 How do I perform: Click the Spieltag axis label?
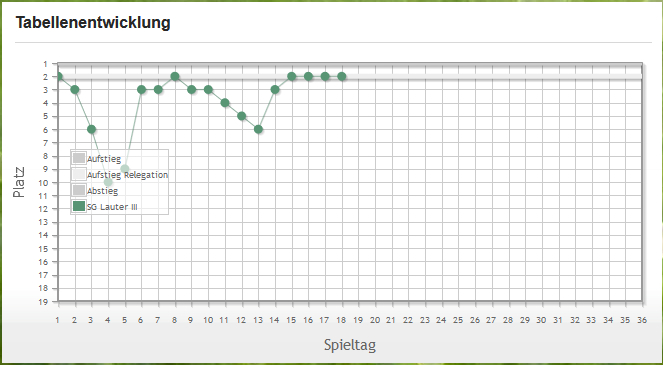350,345
